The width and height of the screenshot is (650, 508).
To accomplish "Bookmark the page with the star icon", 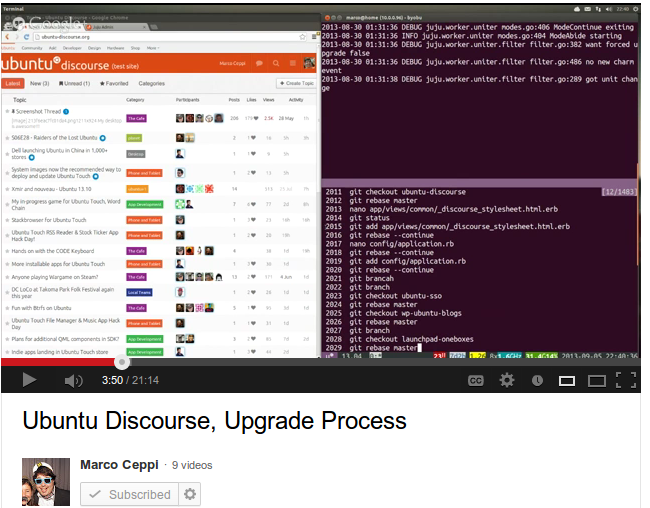I will (302, 37).
